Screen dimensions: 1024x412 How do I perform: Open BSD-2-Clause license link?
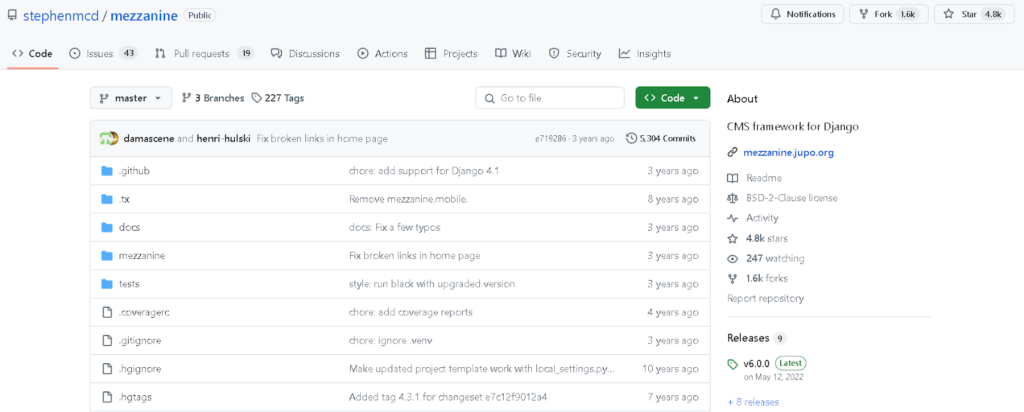[x=792, y=198]
